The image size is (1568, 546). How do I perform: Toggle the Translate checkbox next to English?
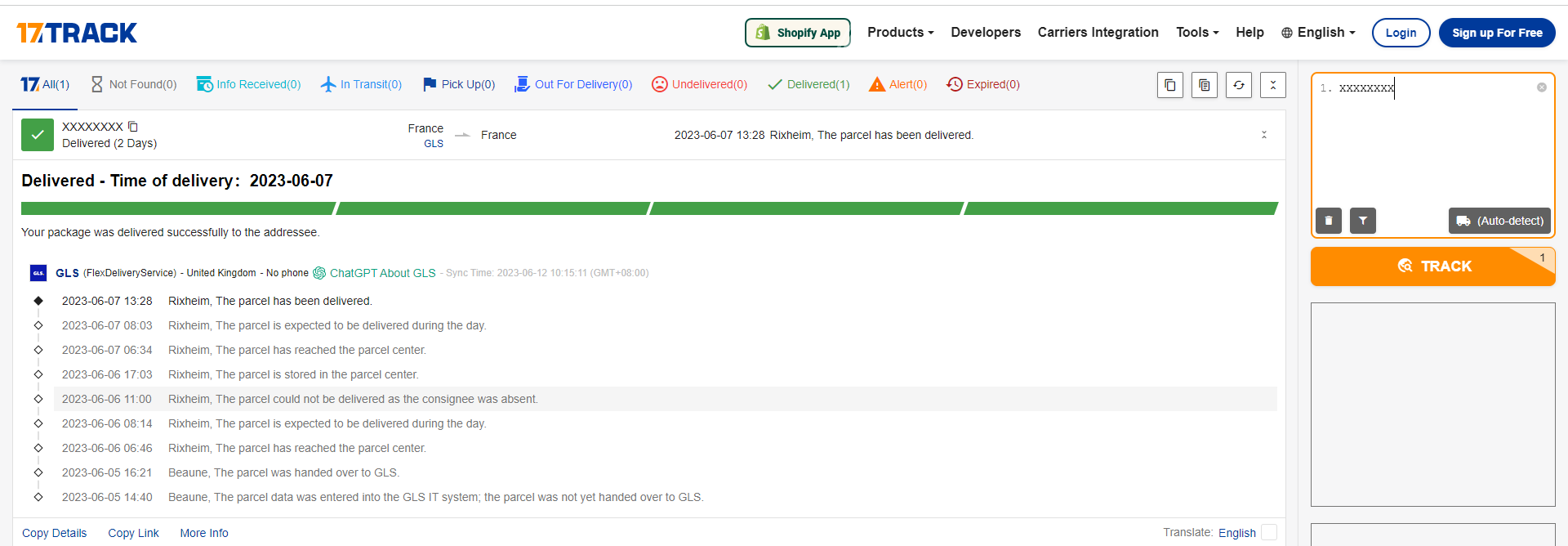1269,532
